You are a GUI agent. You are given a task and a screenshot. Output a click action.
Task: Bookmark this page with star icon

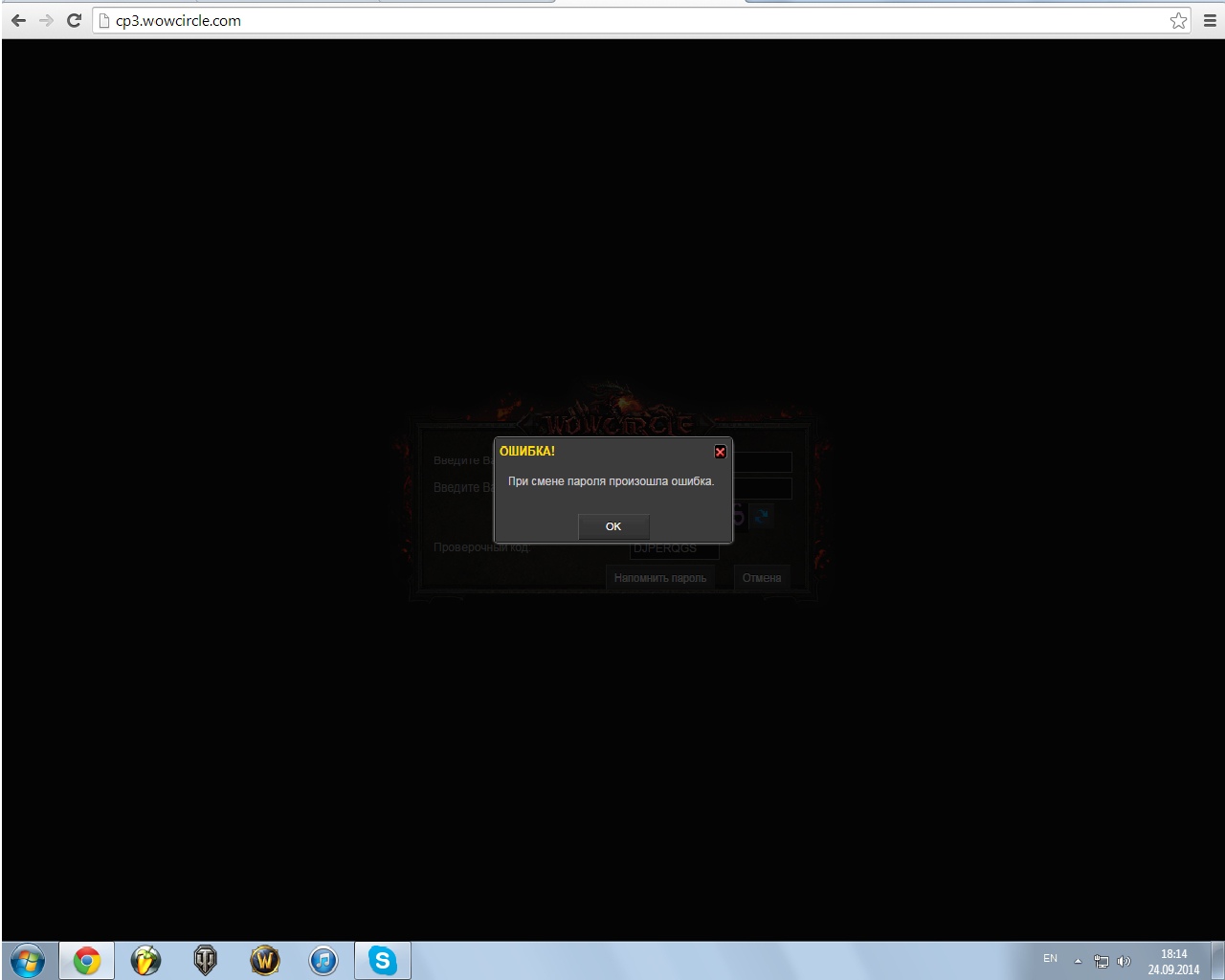coord(1178,20)
